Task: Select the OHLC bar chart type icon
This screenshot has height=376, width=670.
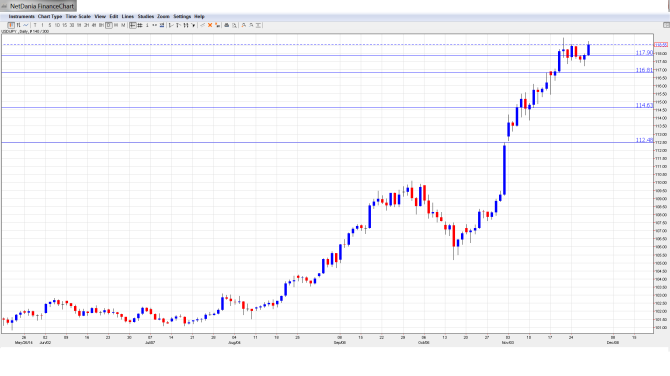Action: point(18,25)
